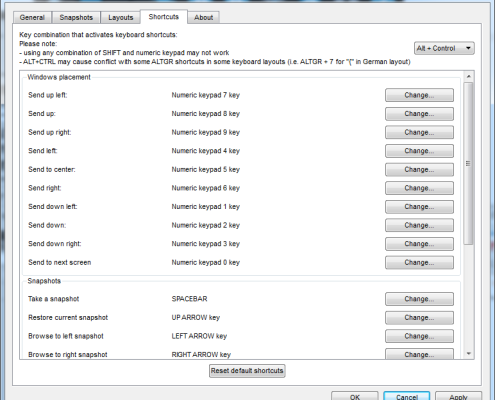Change the Take a snapshot shortcut
The height and width of the screenshot is (400, 495).
[419, 299]
